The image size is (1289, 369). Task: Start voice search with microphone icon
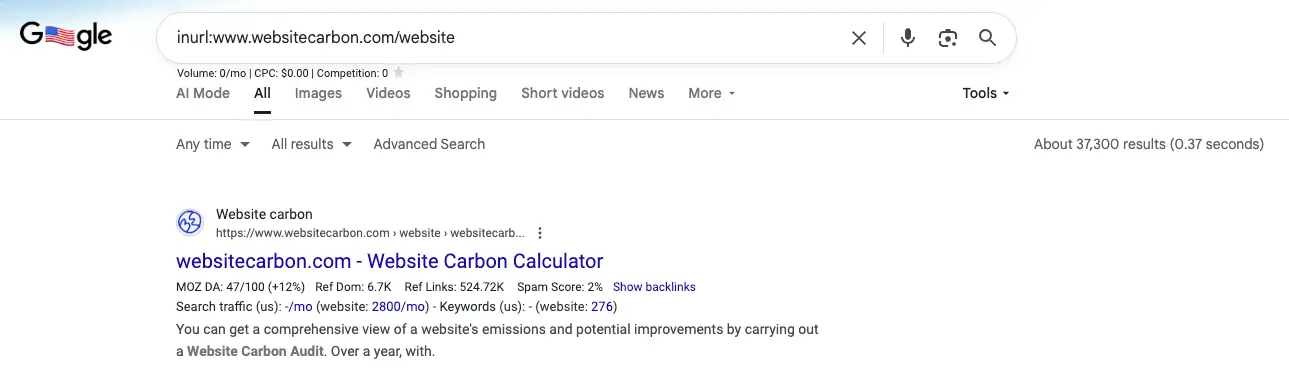click(908, 38)
